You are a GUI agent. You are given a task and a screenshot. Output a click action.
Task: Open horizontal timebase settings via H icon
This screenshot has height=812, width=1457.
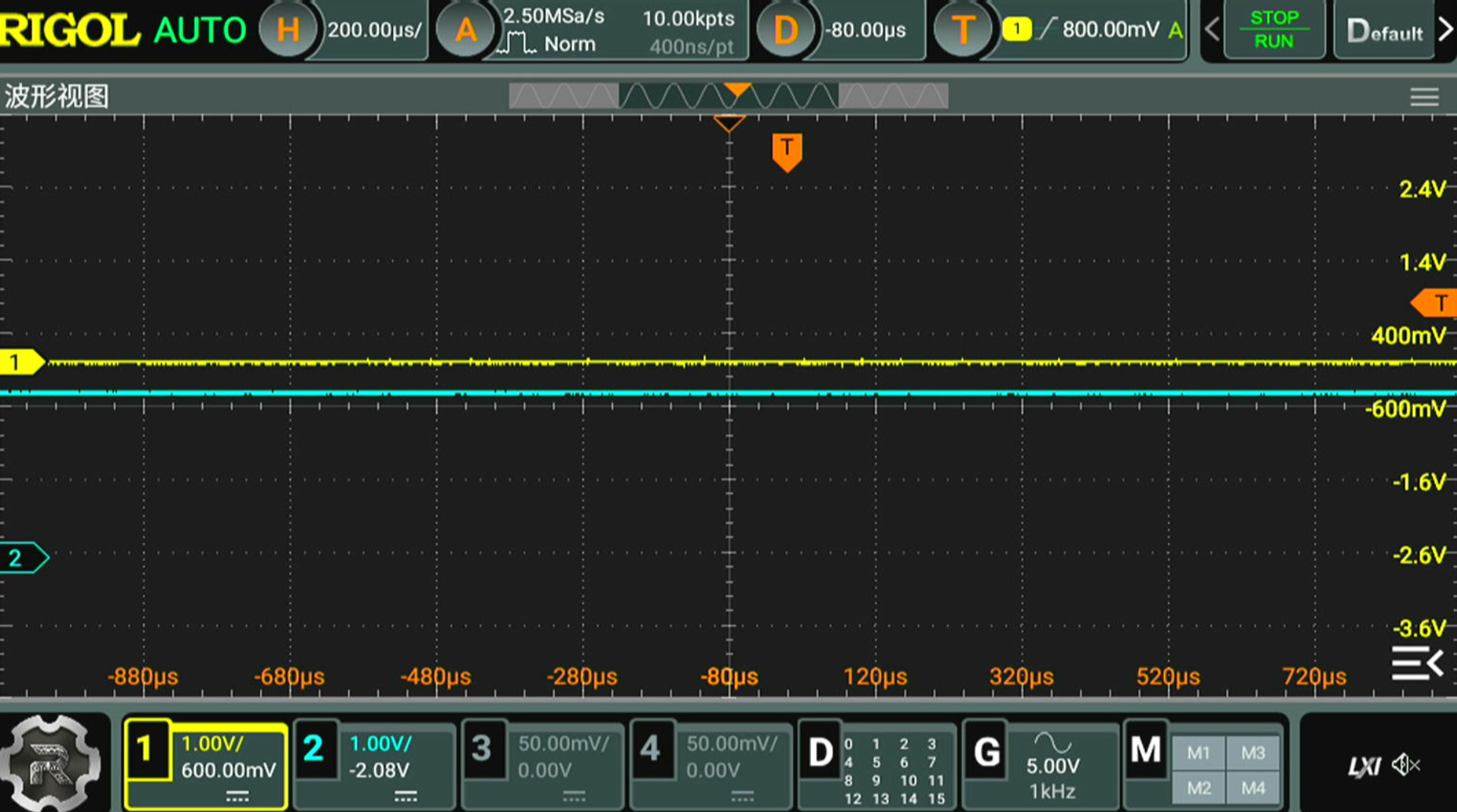(x=288, y=29)
